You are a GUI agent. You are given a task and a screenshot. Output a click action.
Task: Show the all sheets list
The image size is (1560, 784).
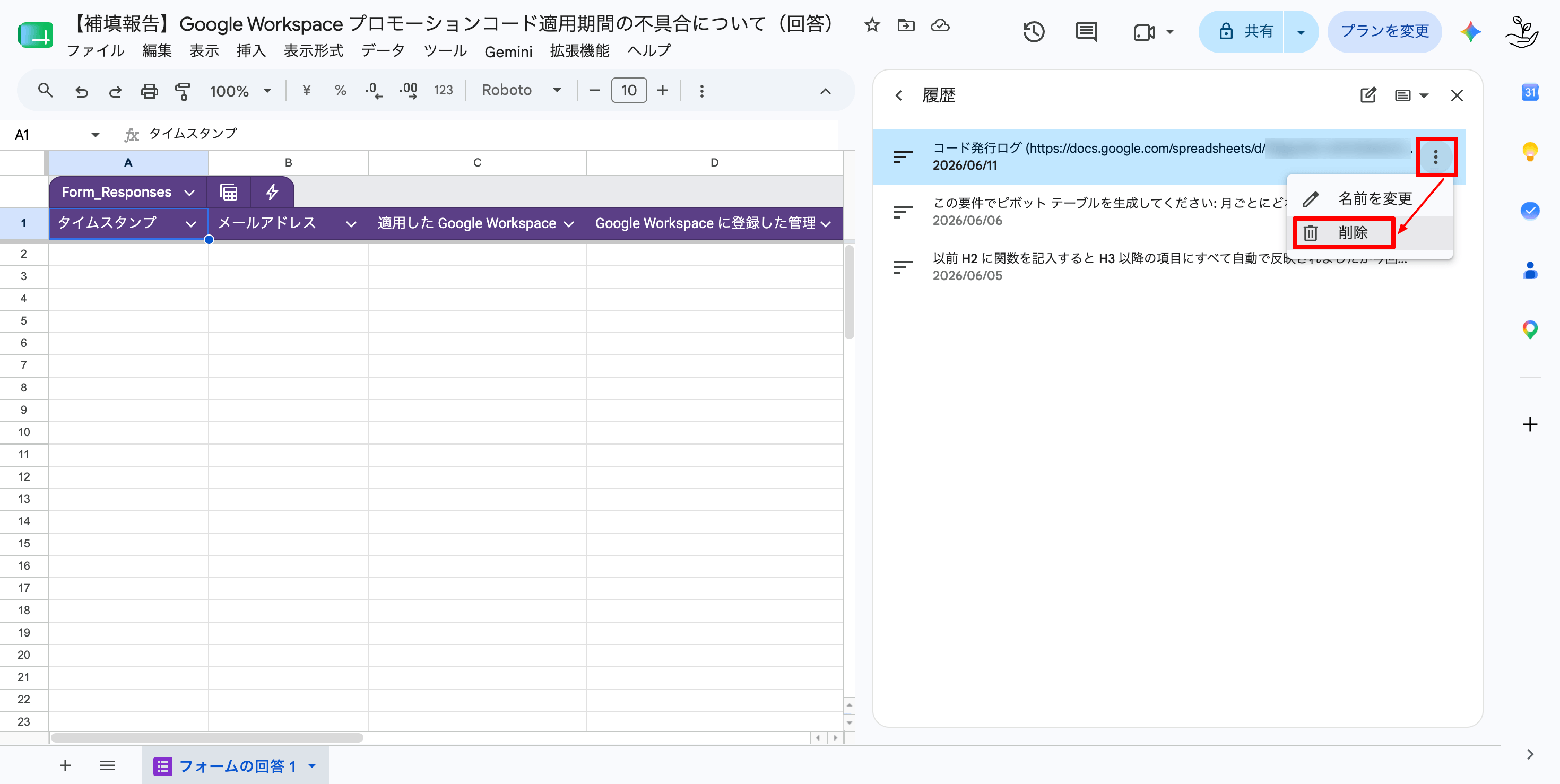(x=108, y=766)
